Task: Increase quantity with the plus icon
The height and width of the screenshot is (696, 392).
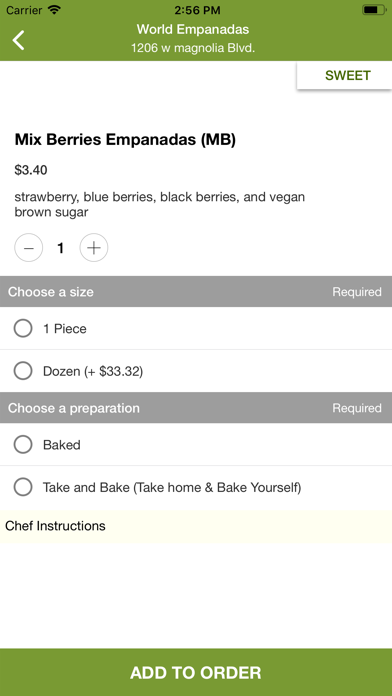Action: (x=94, y=248)
